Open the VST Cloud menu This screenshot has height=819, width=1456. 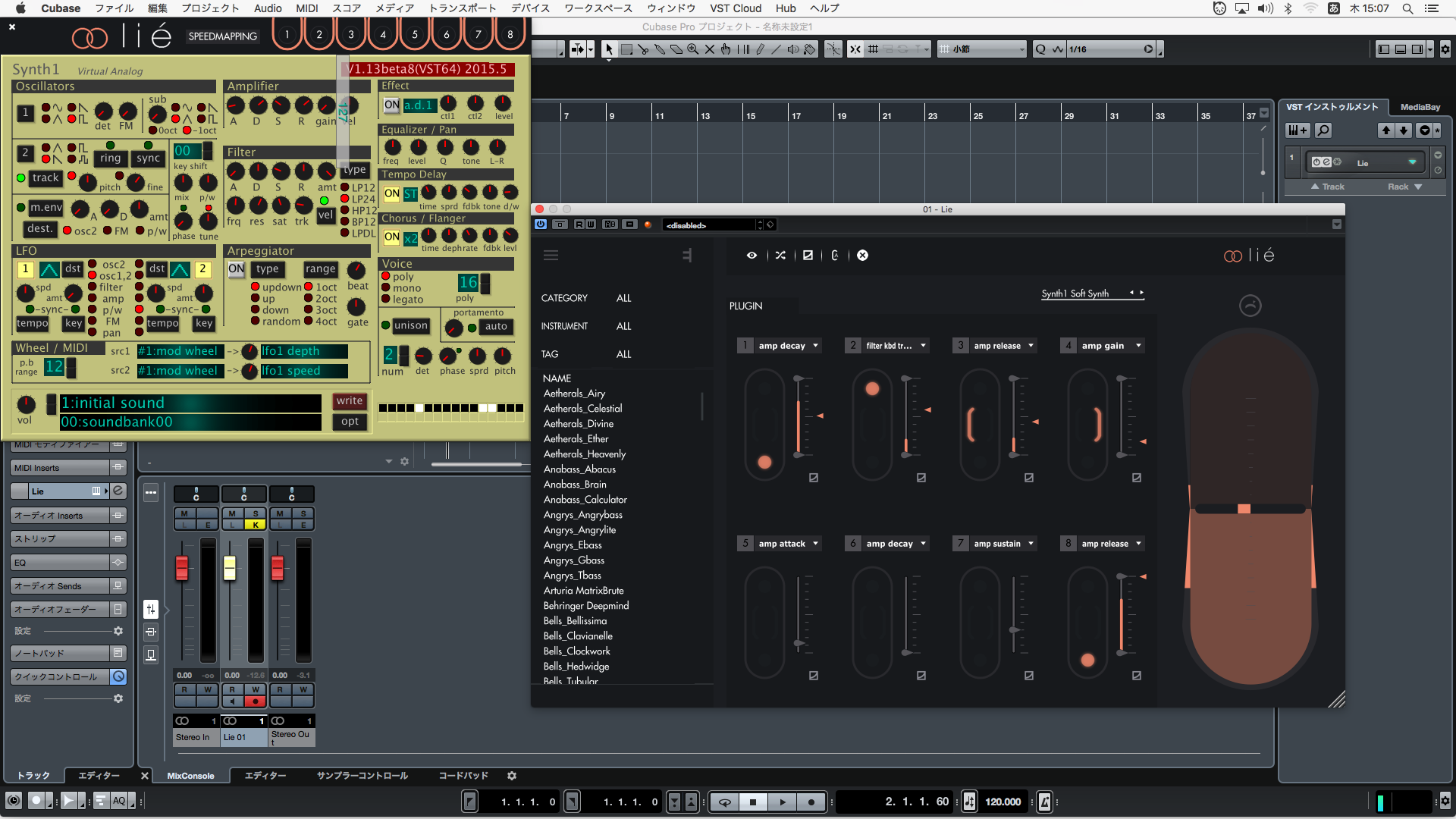click(x=735, y=8)
